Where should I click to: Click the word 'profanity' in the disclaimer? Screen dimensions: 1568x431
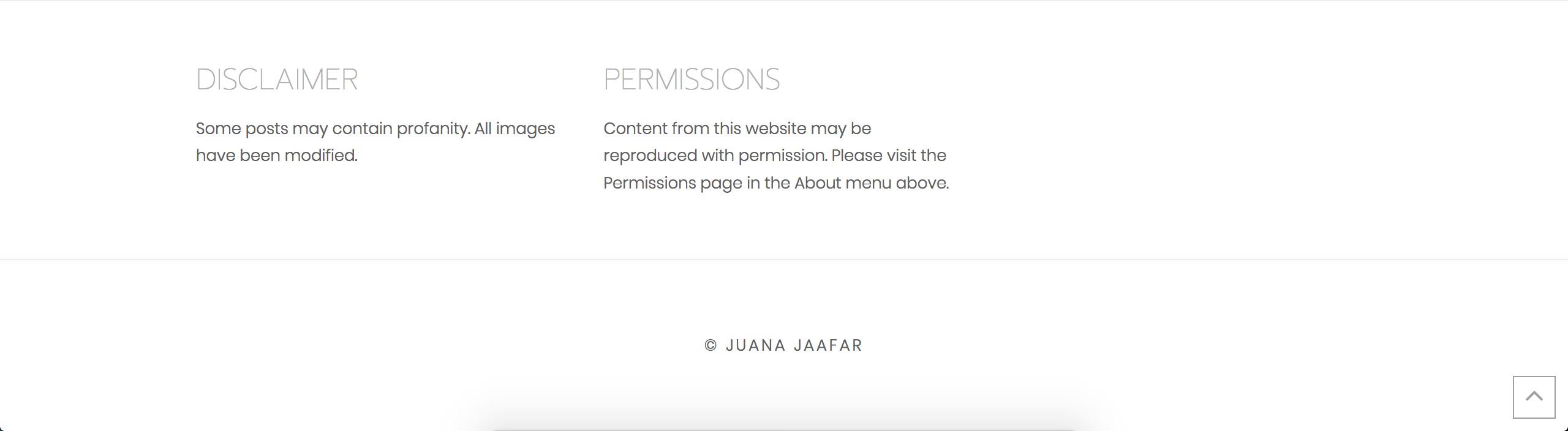(432, 129)
